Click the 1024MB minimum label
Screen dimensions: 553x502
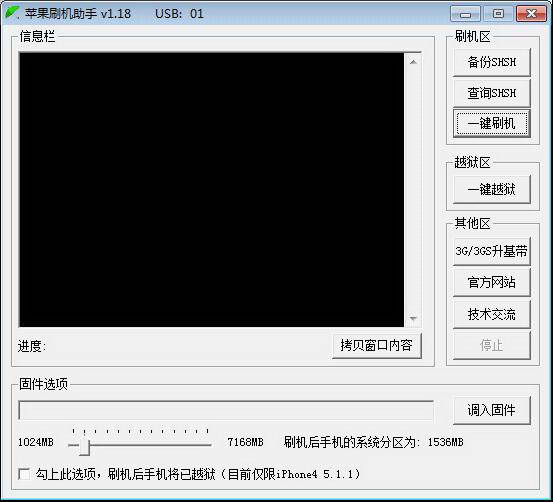(36, 442)
